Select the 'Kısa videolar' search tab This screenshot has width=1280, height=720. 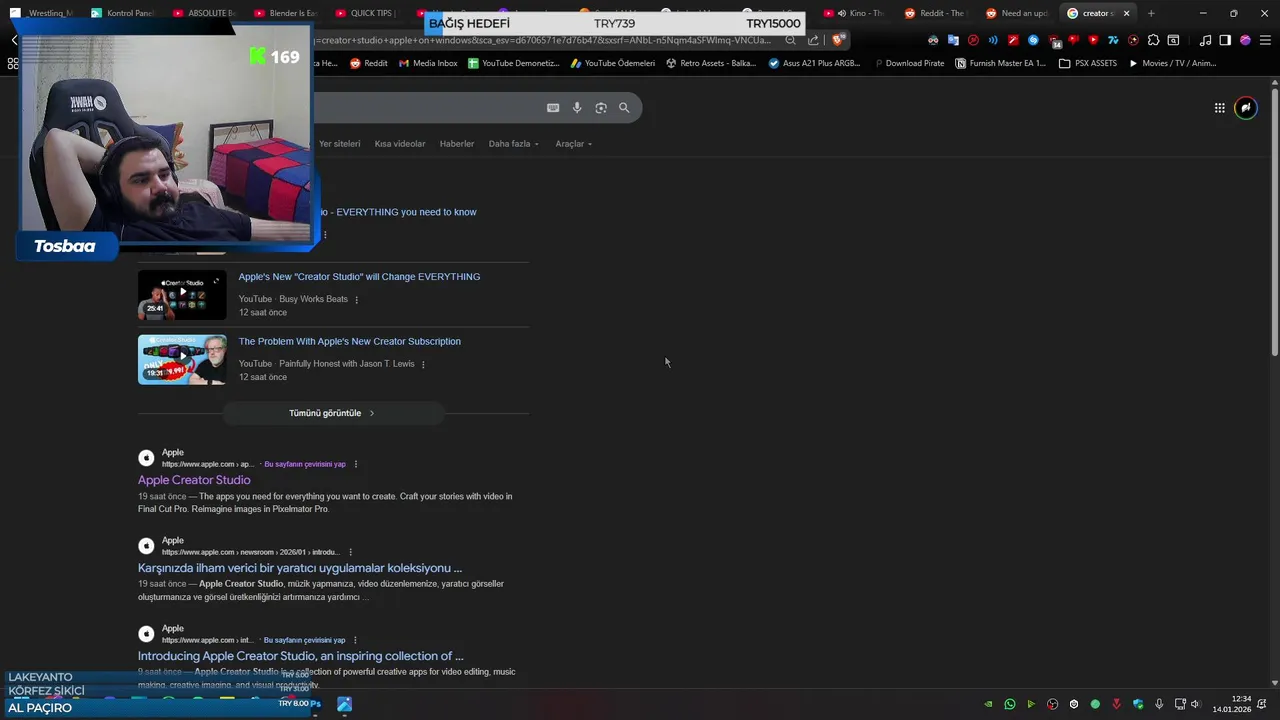click(x=400, y=144)
